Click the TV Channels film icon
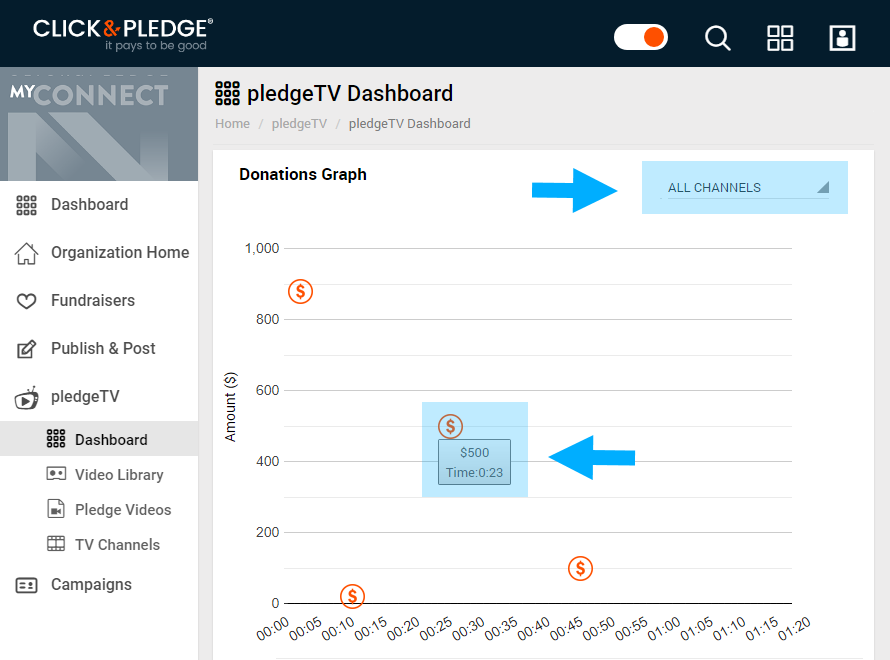 click(56, 544)
